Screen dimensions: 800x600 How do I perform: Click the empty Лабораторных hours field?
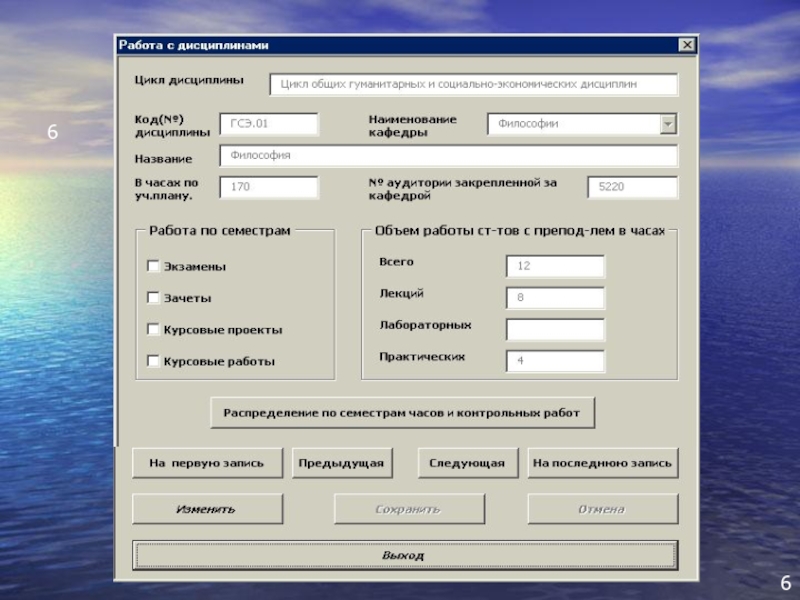(555, 330)
